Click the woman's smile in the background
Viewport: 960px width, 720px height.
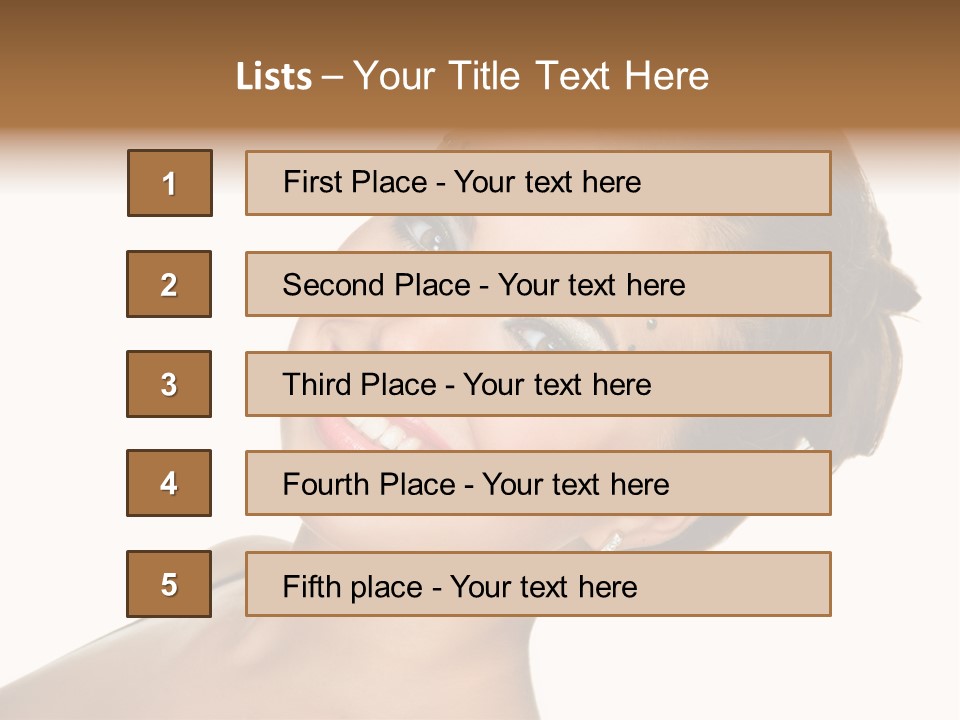(x=385, y=433)
